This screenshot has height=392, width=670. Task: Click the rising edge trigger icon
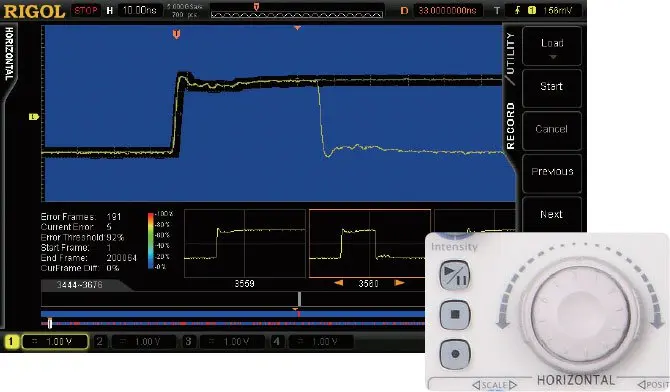(x=517, y=10)
